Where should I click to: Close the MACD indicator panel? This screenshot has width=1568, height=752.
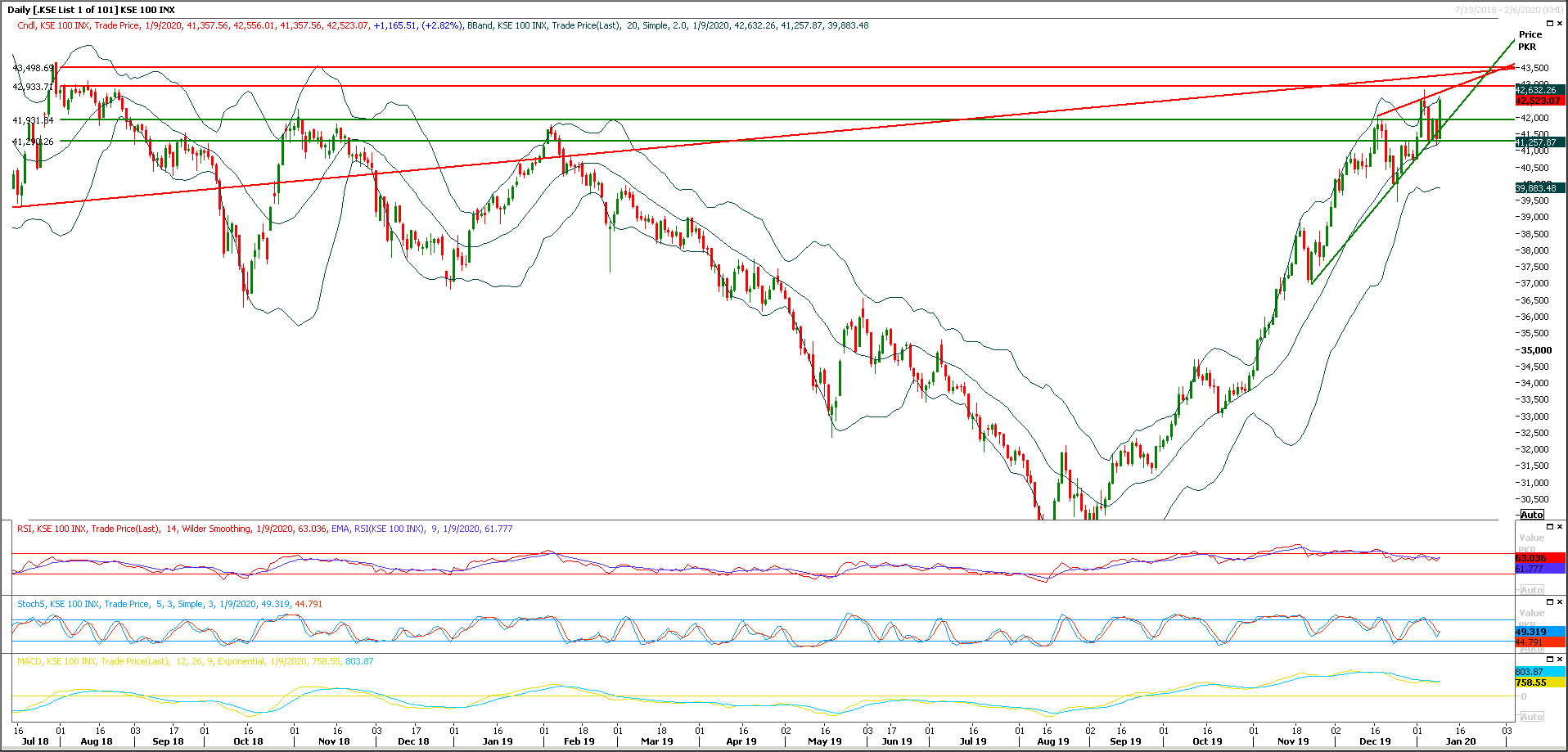(x=1559, y=659)
